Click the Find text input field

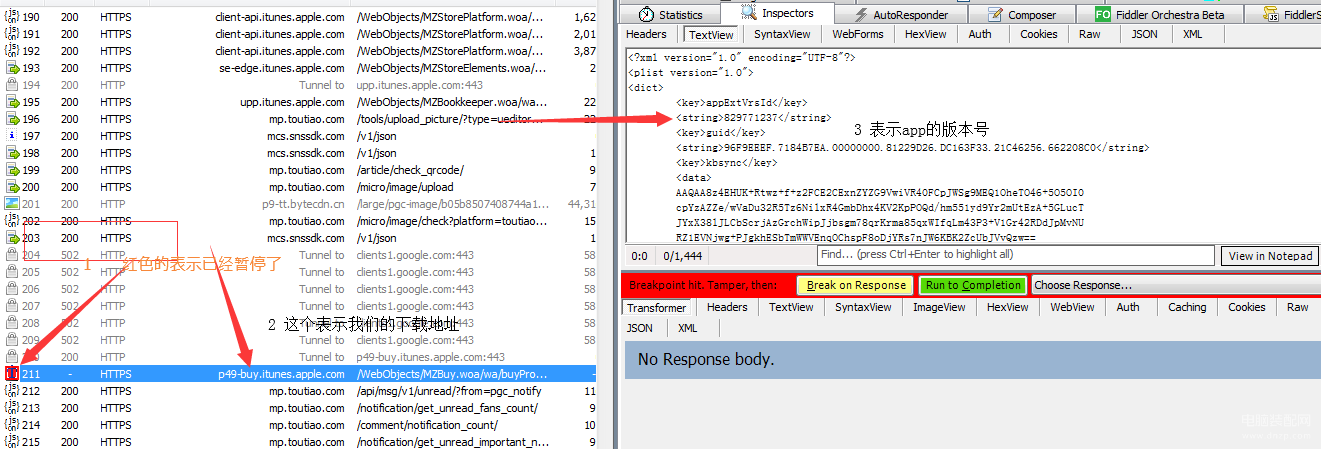click(x=1015, y=255)
